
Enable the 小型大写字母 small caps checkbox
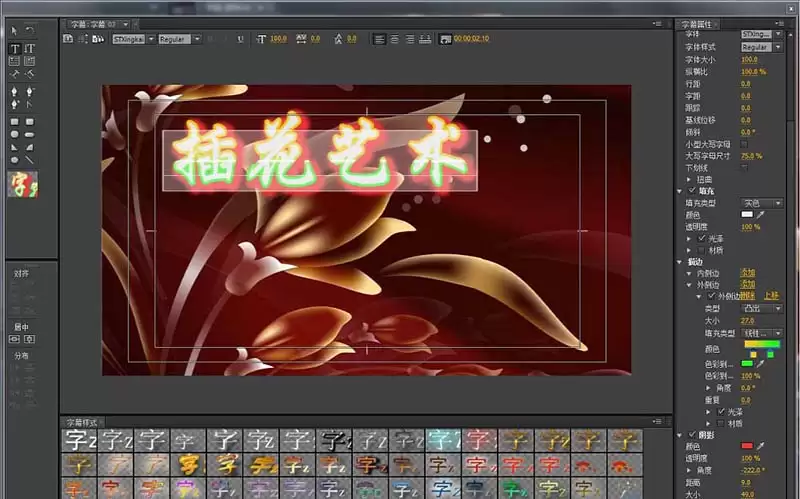744,144
